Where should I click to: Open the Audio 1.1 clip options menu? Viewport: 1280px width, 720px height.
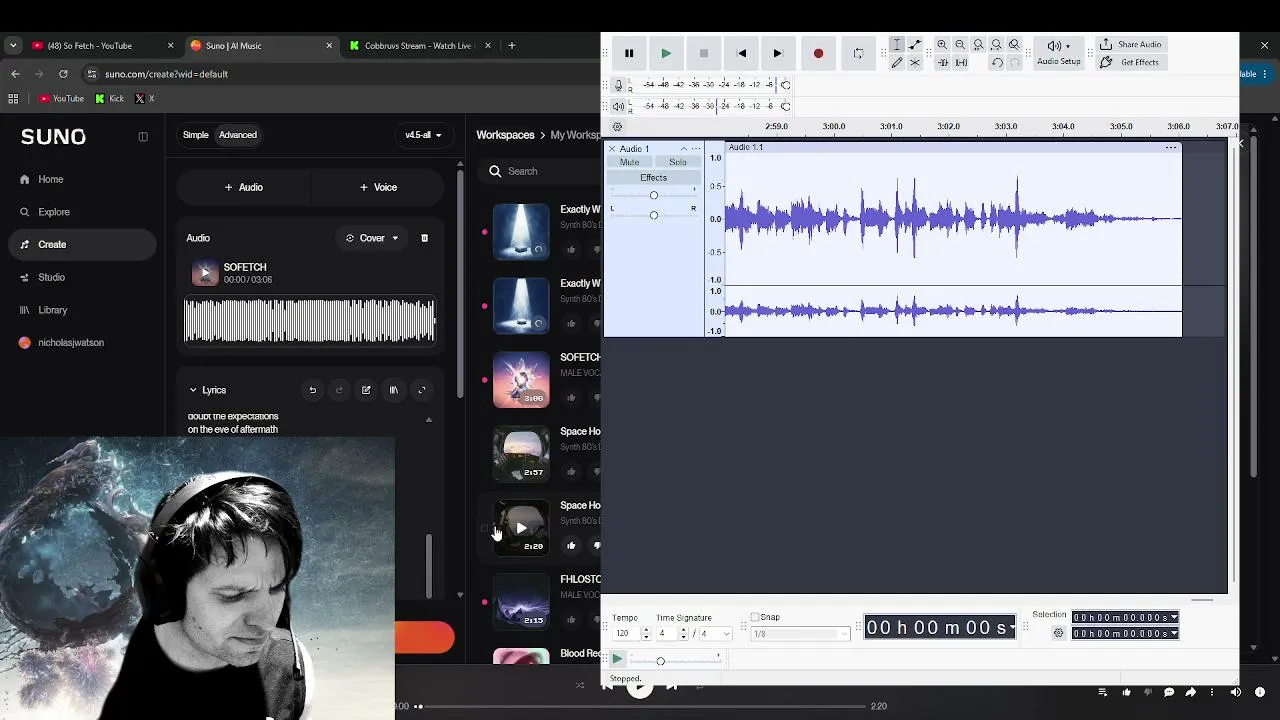tap(1170, 148)
